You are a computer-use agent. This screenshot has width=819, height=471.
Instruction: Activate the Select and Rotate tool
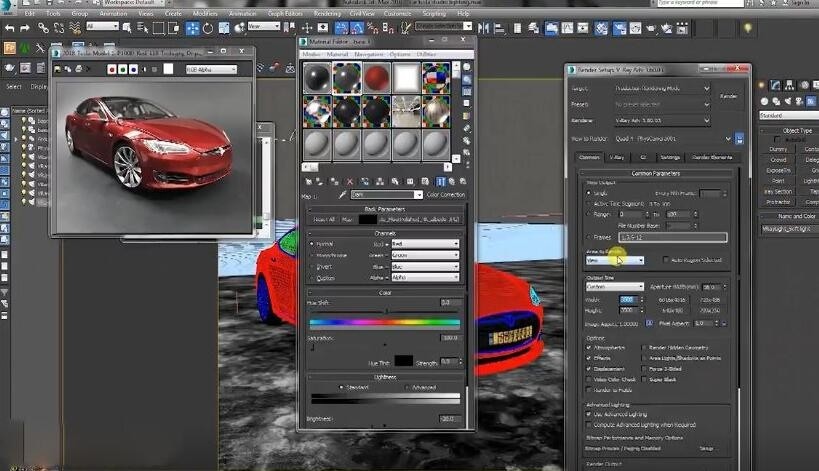coord(208,28)
